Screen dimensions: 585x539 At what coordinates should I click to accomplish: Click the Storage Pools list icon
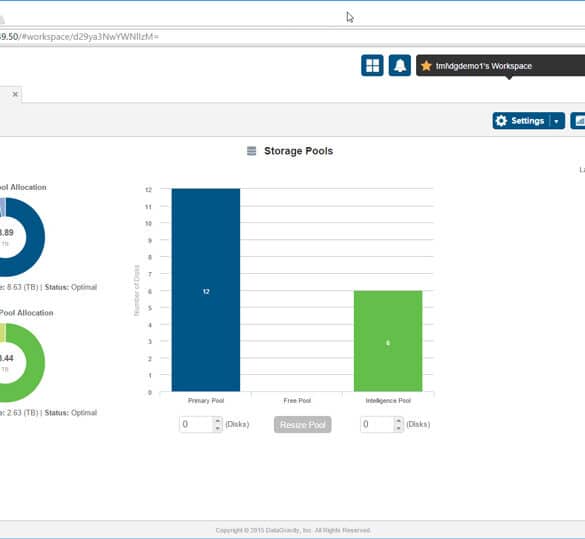tap(251, 151)
